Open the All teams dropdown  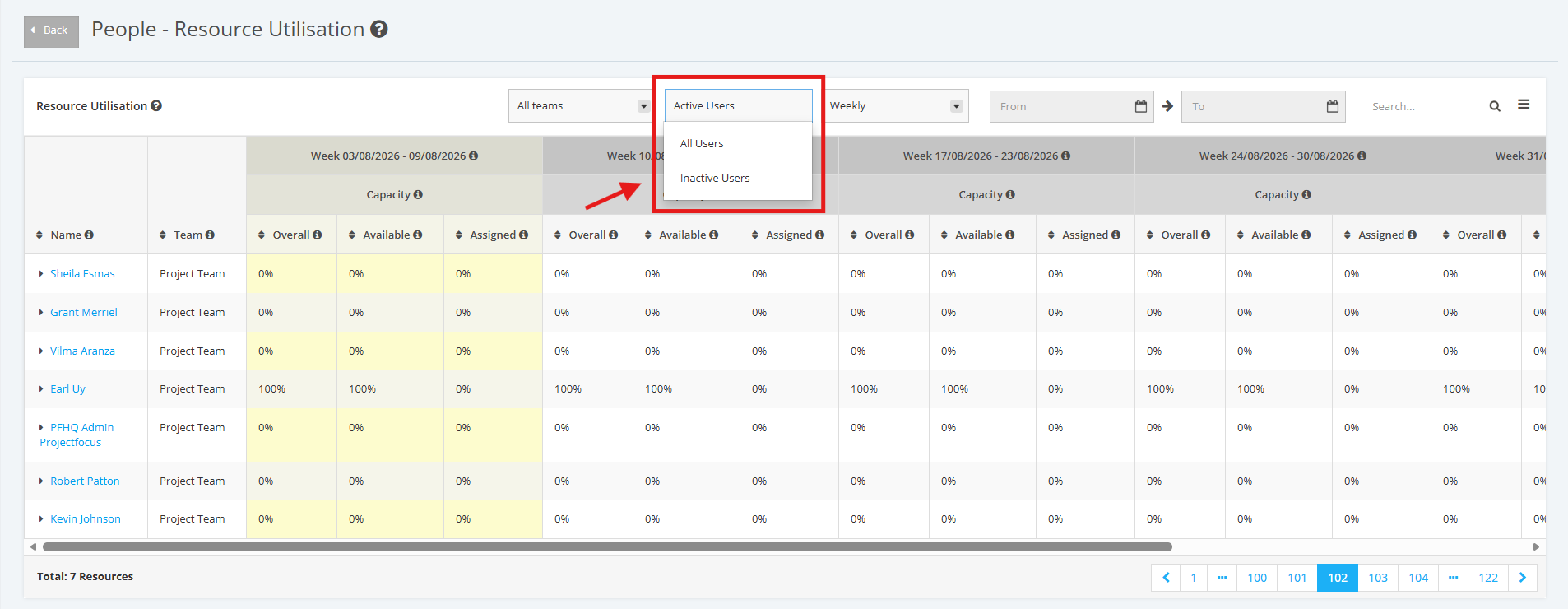coord(582,106)
